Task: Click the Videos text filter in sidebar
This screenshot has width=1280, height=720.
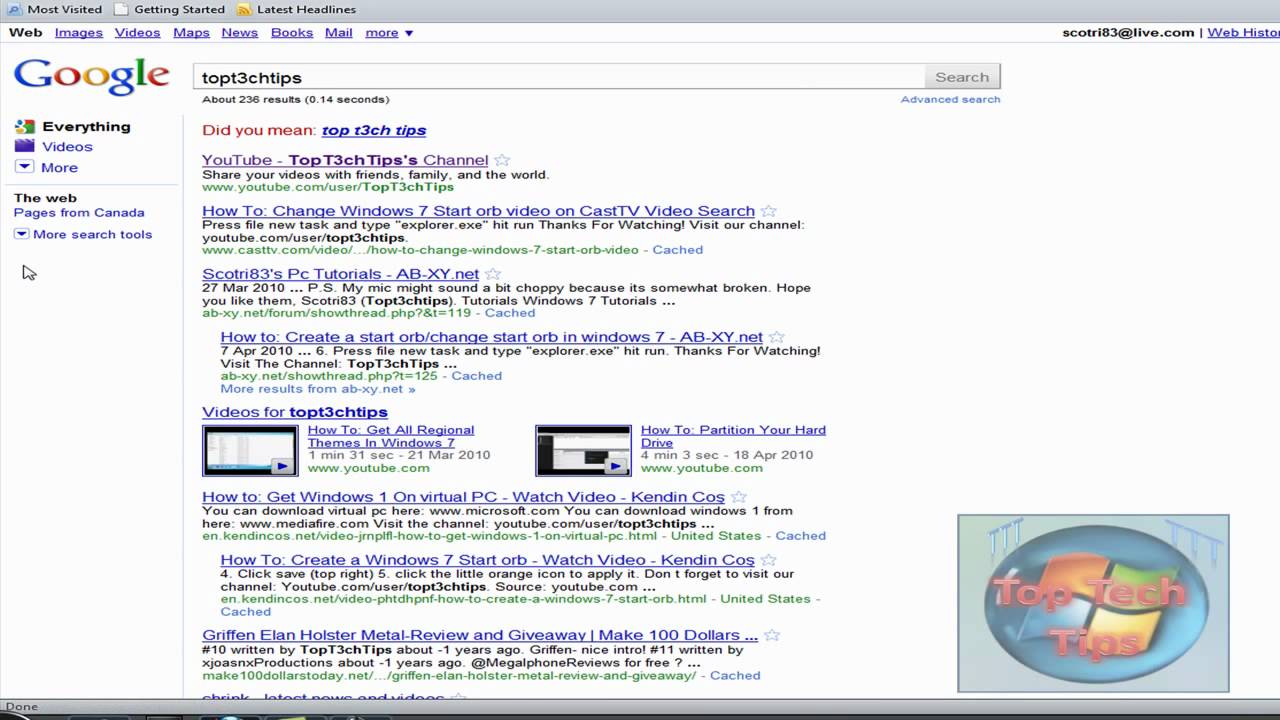Action: [x=67, y=146]
